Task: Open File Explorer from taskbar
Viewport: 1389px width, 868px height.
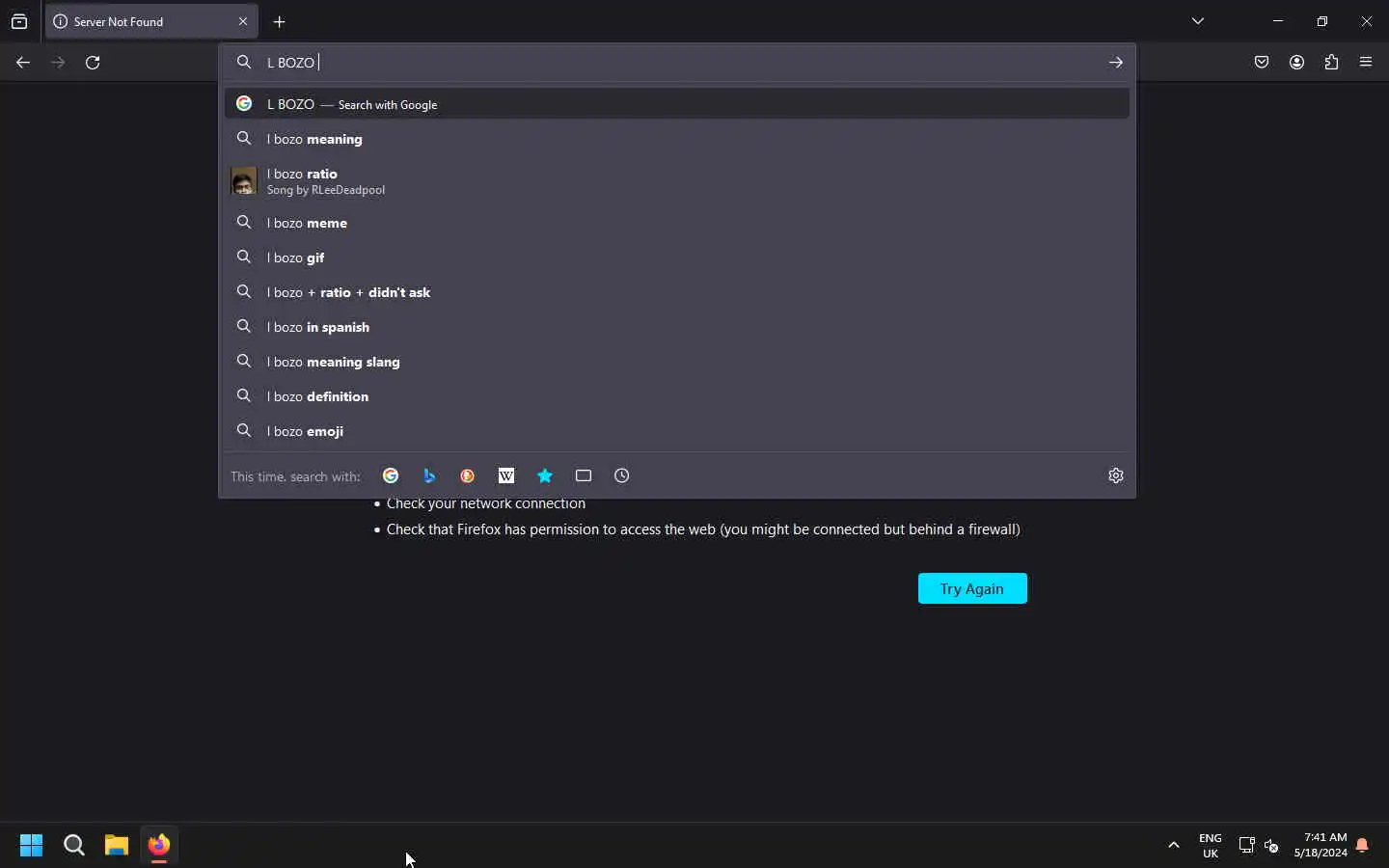Action: [117, 846]
